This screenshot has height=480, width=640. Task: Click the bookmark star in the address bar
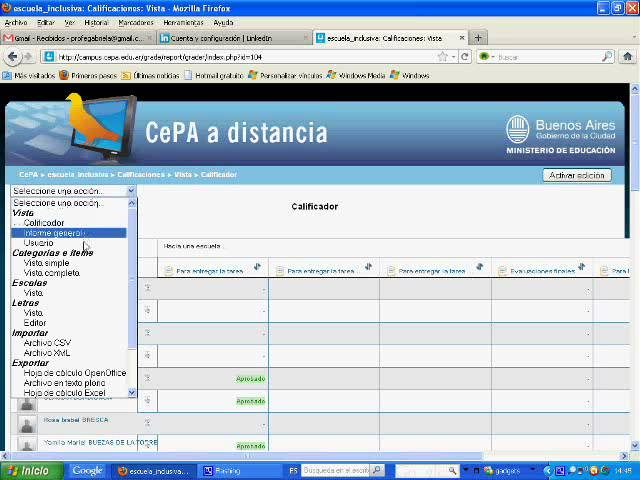pos(442,57)
